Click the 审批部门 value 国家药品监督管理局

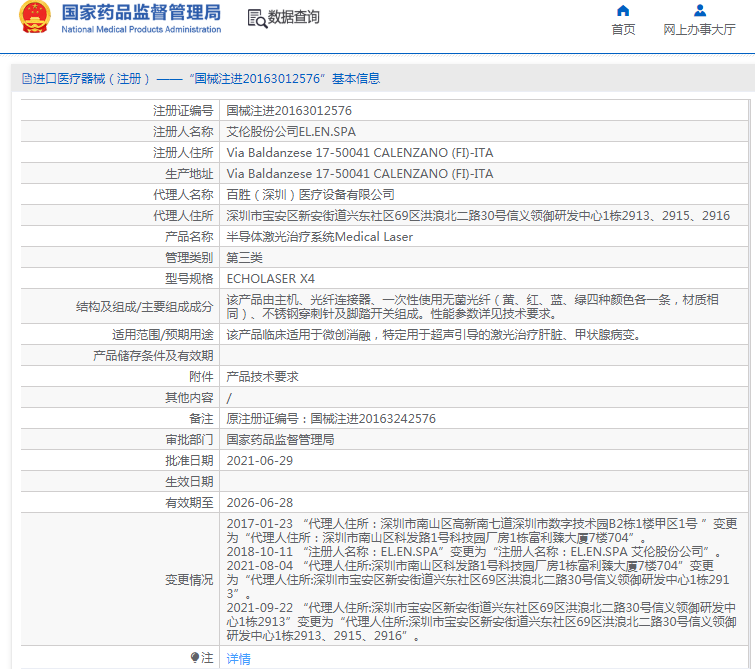[x=280, y=440]
